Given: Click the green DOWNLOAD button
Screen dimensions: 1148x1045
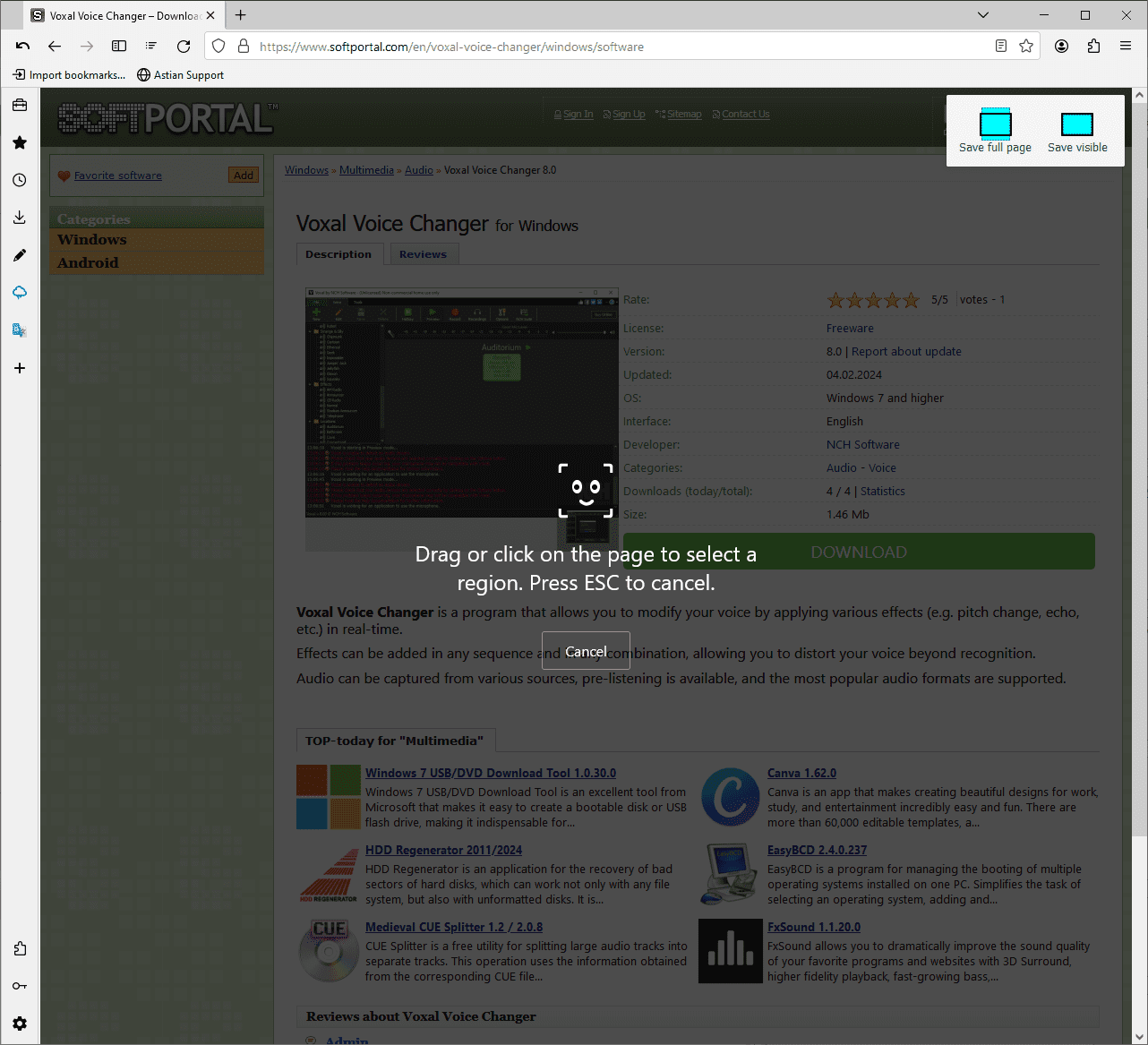Looking at the screenshot, I should 859,552.
